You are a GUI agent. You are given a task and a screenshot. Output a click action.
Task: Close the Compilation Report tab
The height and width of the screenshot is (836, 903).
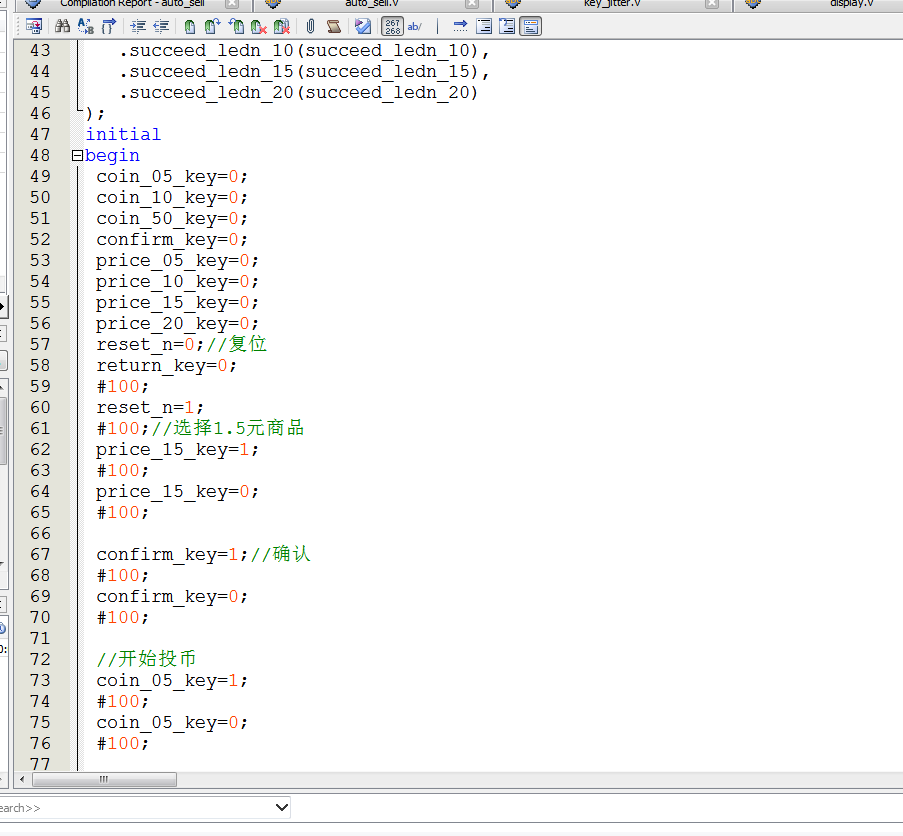point(232,3)
